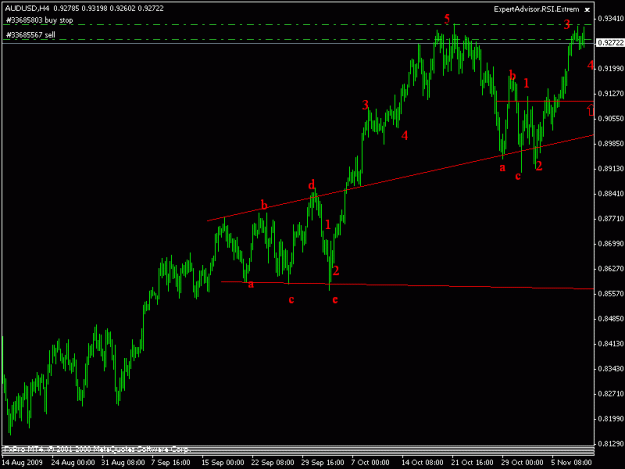Click the wave label 5 at the top
625x469 pixels.
[447, 18]
